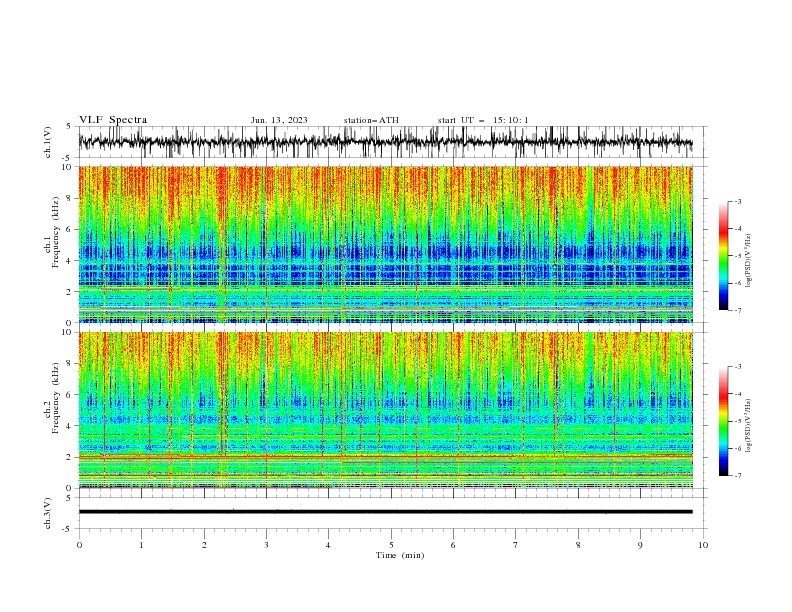Click the '-7' tick on lower colorbar
This screenshot has height=612, width=792.
click(x=737, y=476)
